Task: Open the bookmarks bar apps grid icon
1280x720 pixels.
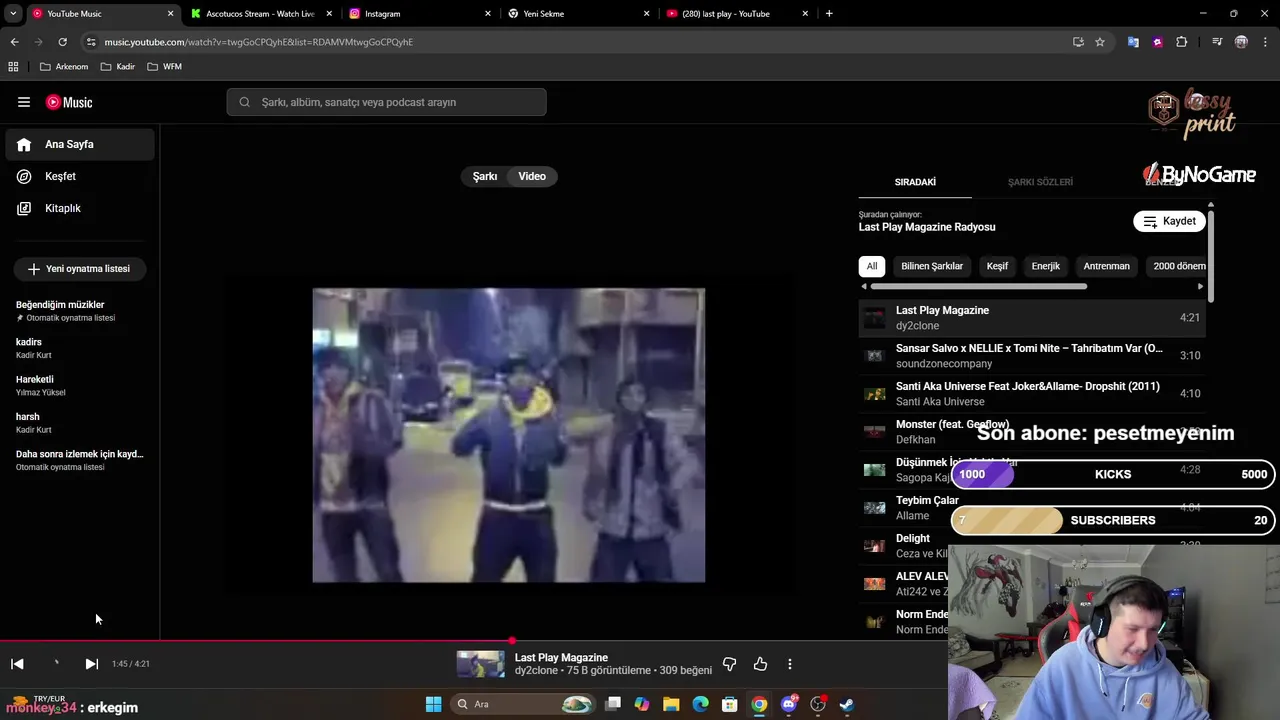Action: (x=13, y=67)
